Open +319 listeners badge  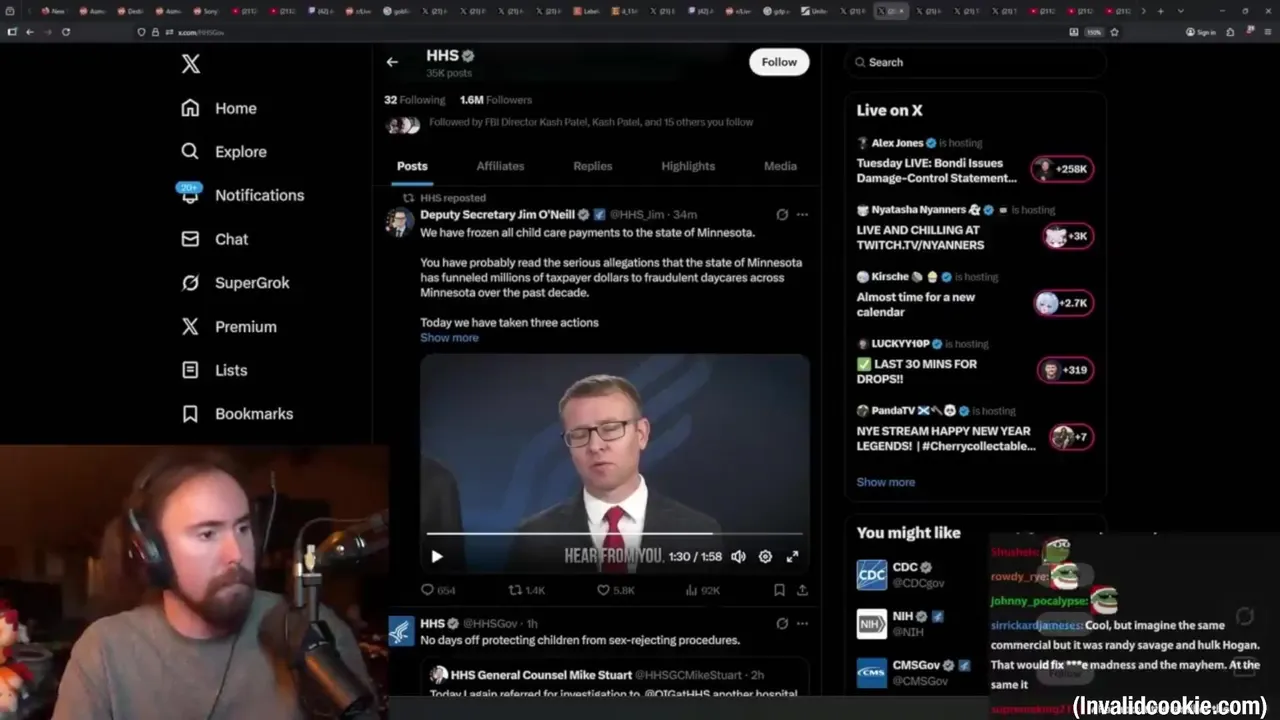[1066, 370]
